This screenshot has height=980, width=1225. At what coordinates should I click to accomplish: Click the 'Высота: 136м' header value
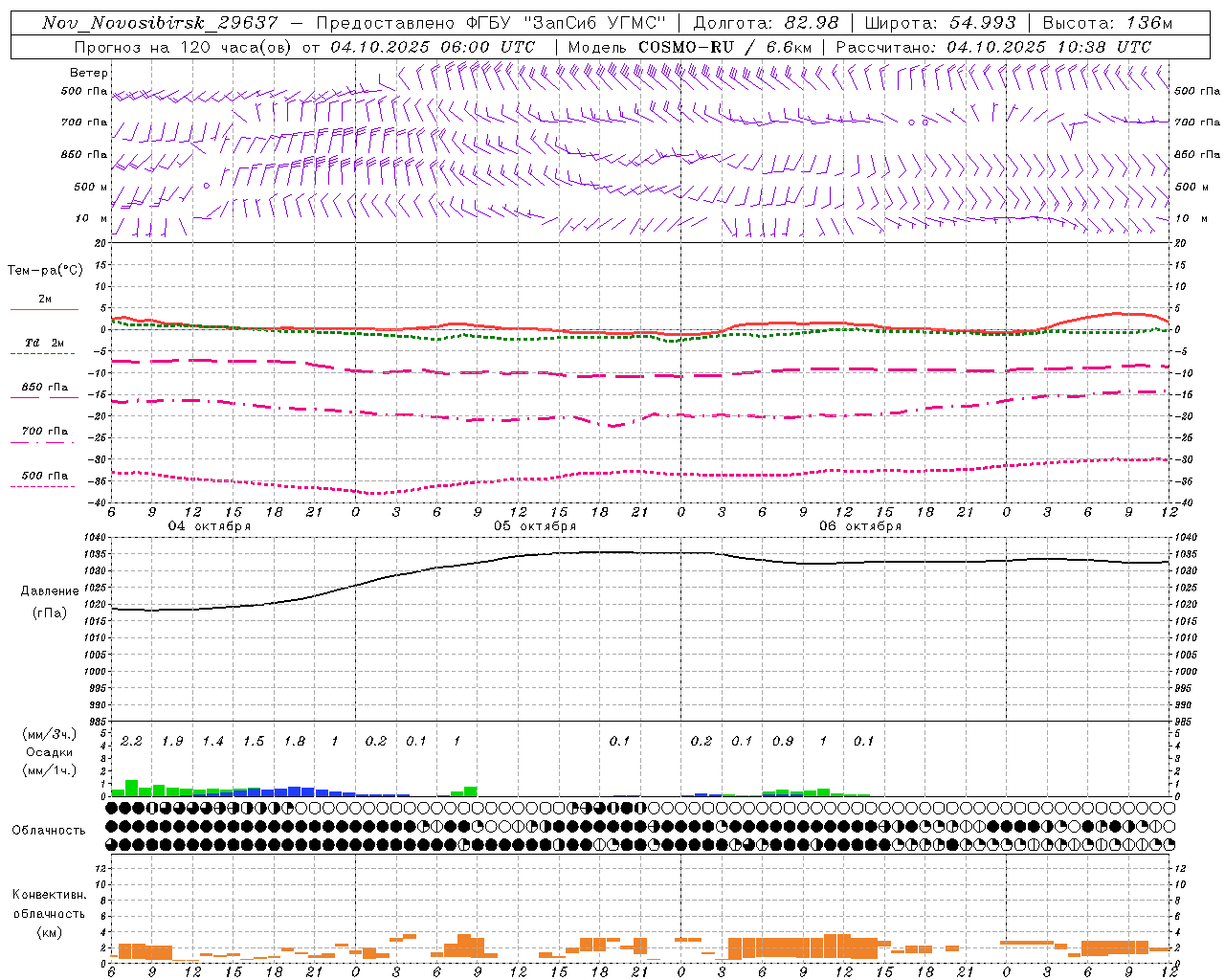tap(1107, 23)
